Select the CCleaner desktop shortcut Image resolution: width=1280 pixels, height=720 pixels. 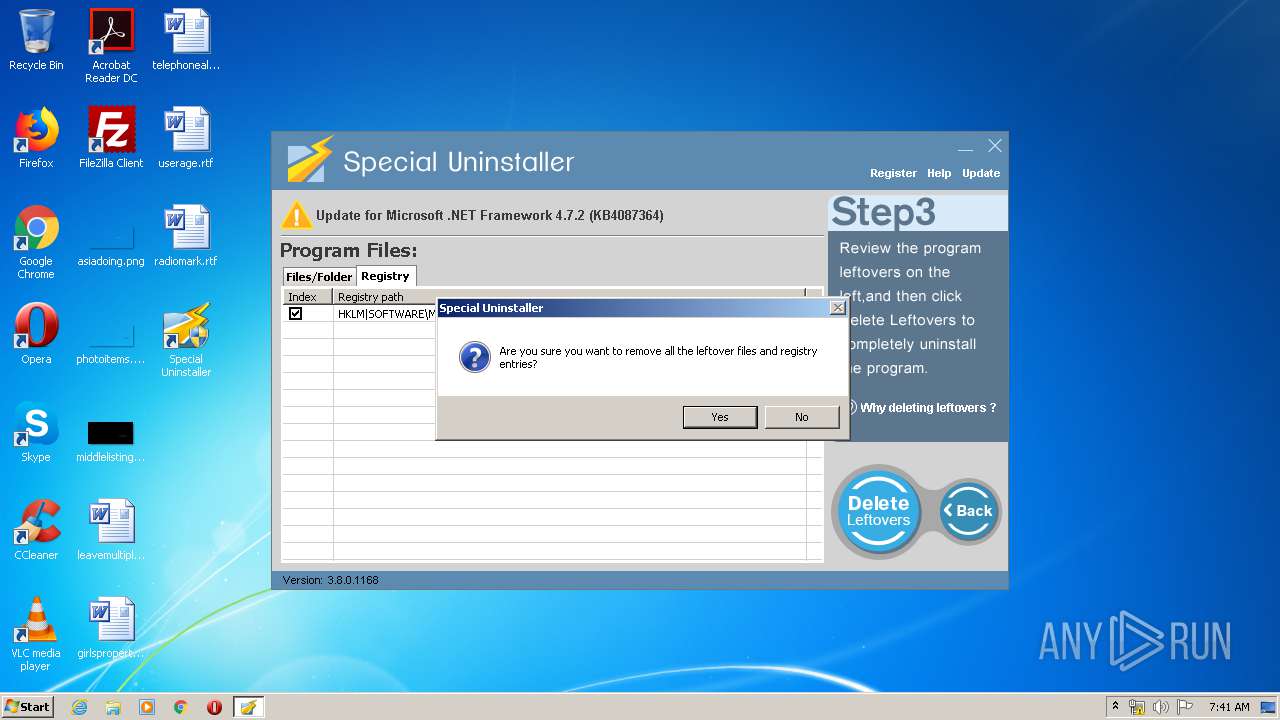[x=36, y=530]
